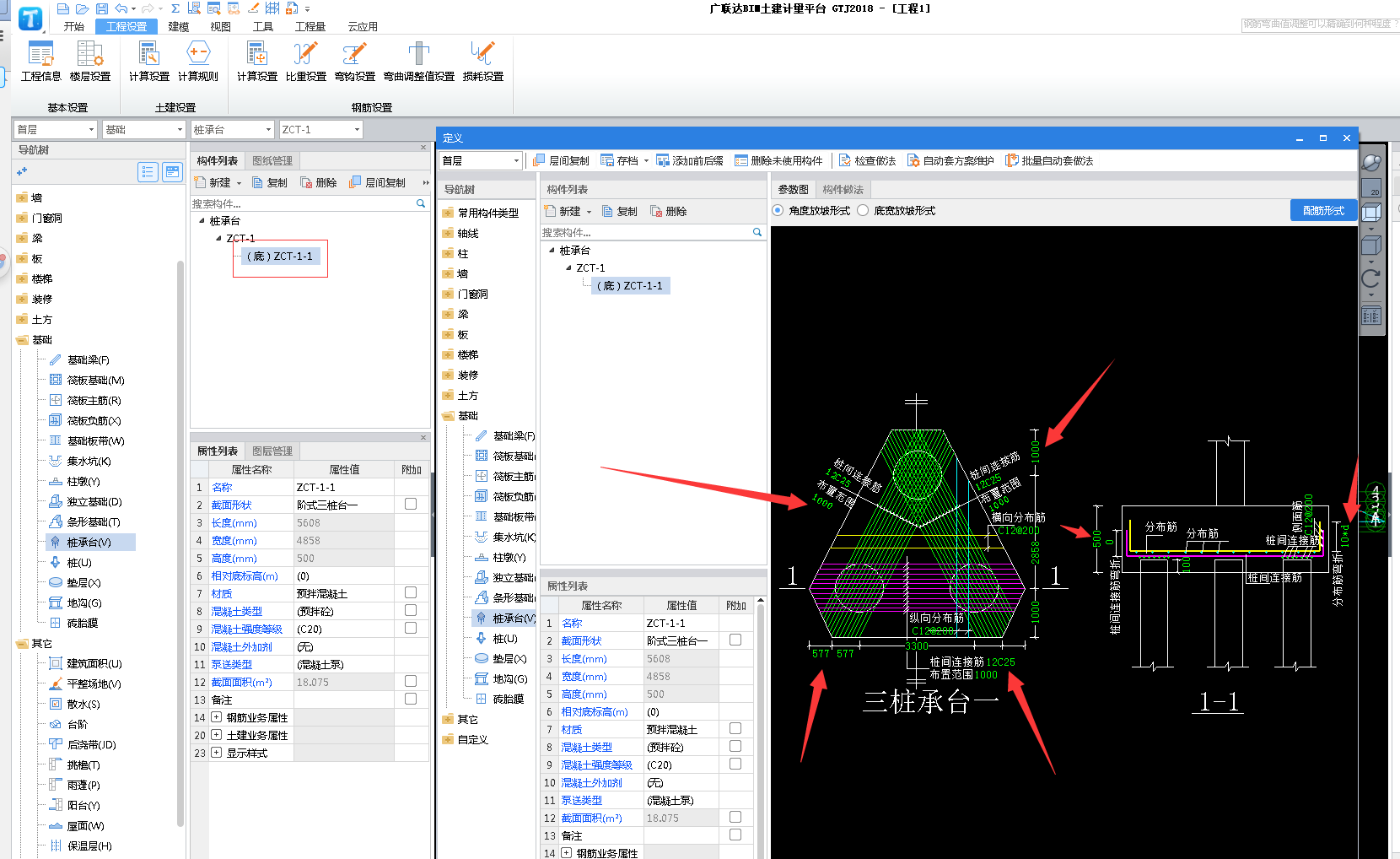Click 相对底标高 link in 定义 property list
The height and width of the screenshot is (859, 1400).
pos(595,711)
